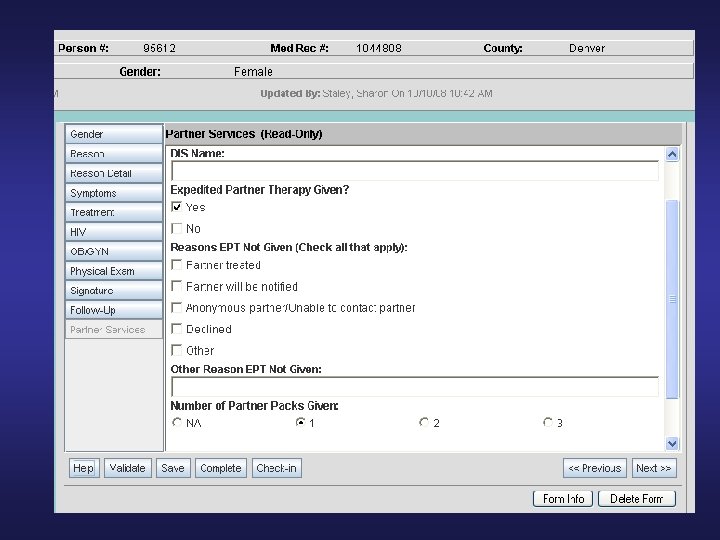The image size is (720, 540).
Task: Click the Expedited Partner Therapy Given? label
Action: tap(260, 190)
